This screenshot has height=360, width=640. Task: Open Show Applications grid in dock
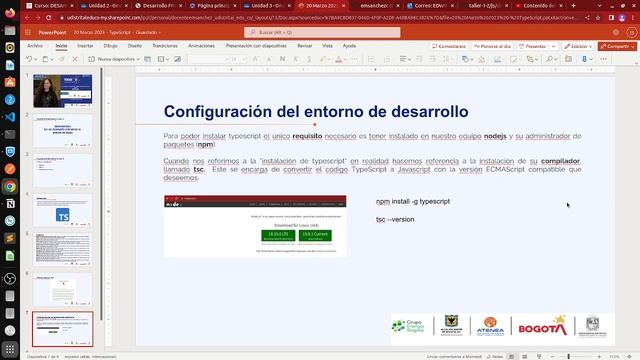pyautogui.click(x=10, y=349)
